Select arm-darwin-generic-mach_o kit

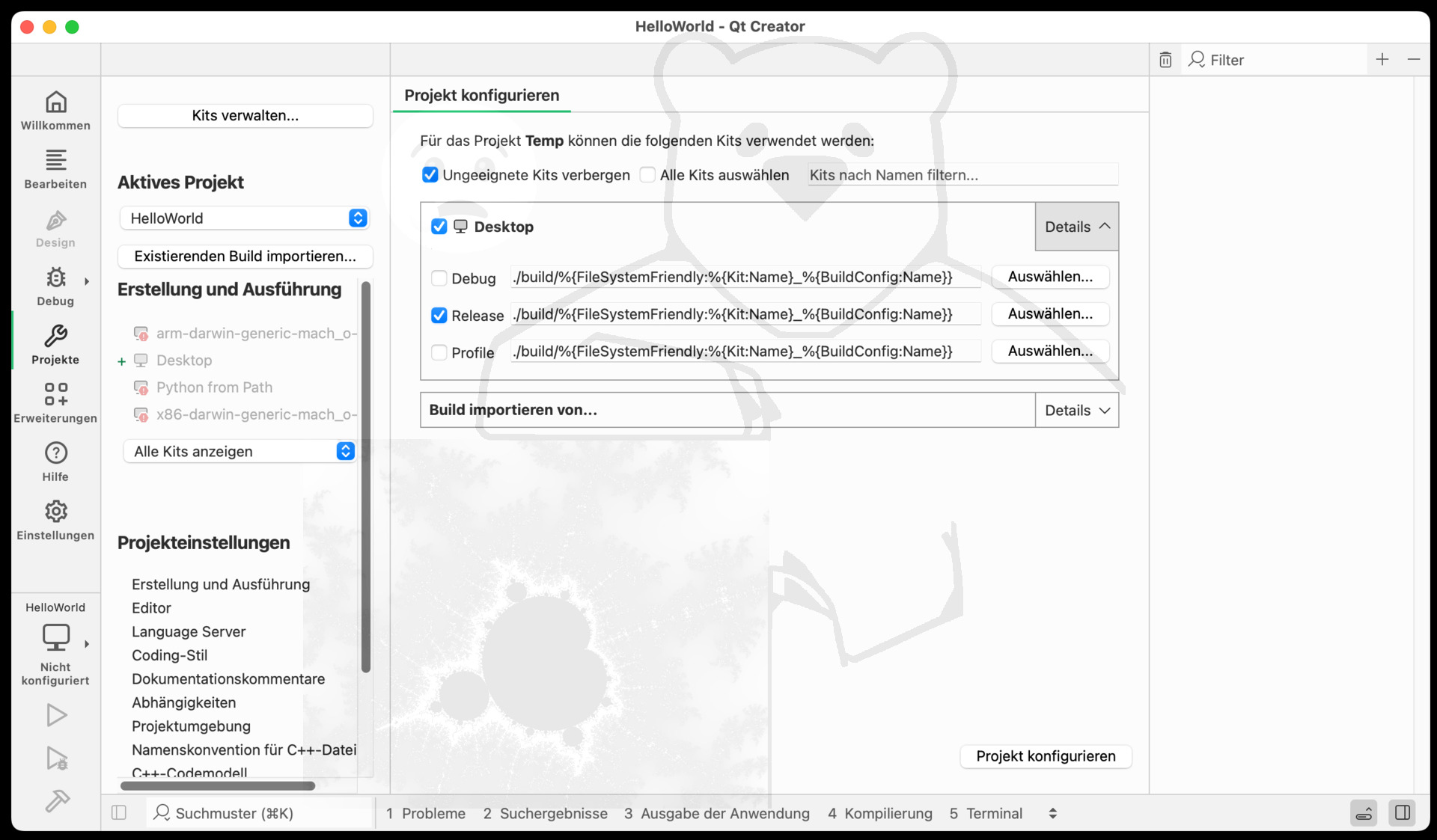click(245, 334)
